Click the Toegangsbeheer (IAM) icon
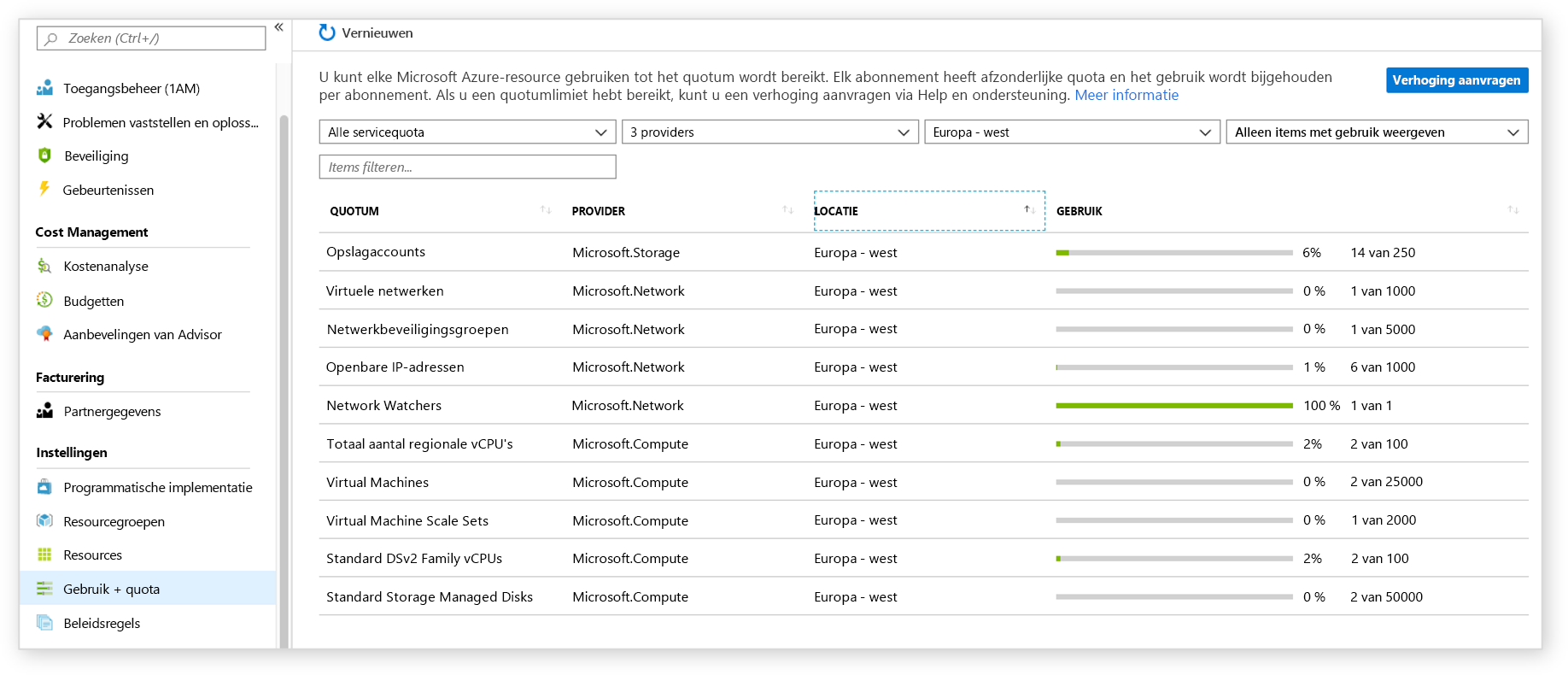Screen dimensions: 1568x675 [x=44, y=88]
